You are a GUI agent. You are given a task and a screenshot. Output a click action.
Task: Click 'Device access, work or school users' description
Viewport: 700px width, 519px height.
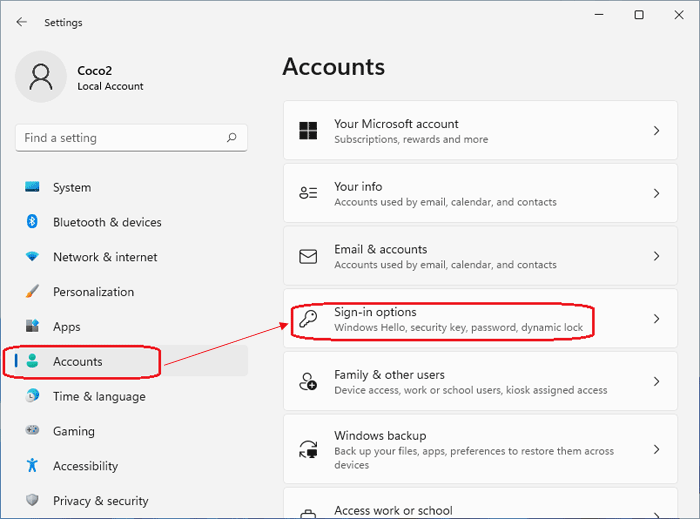(x=471, y=390)
